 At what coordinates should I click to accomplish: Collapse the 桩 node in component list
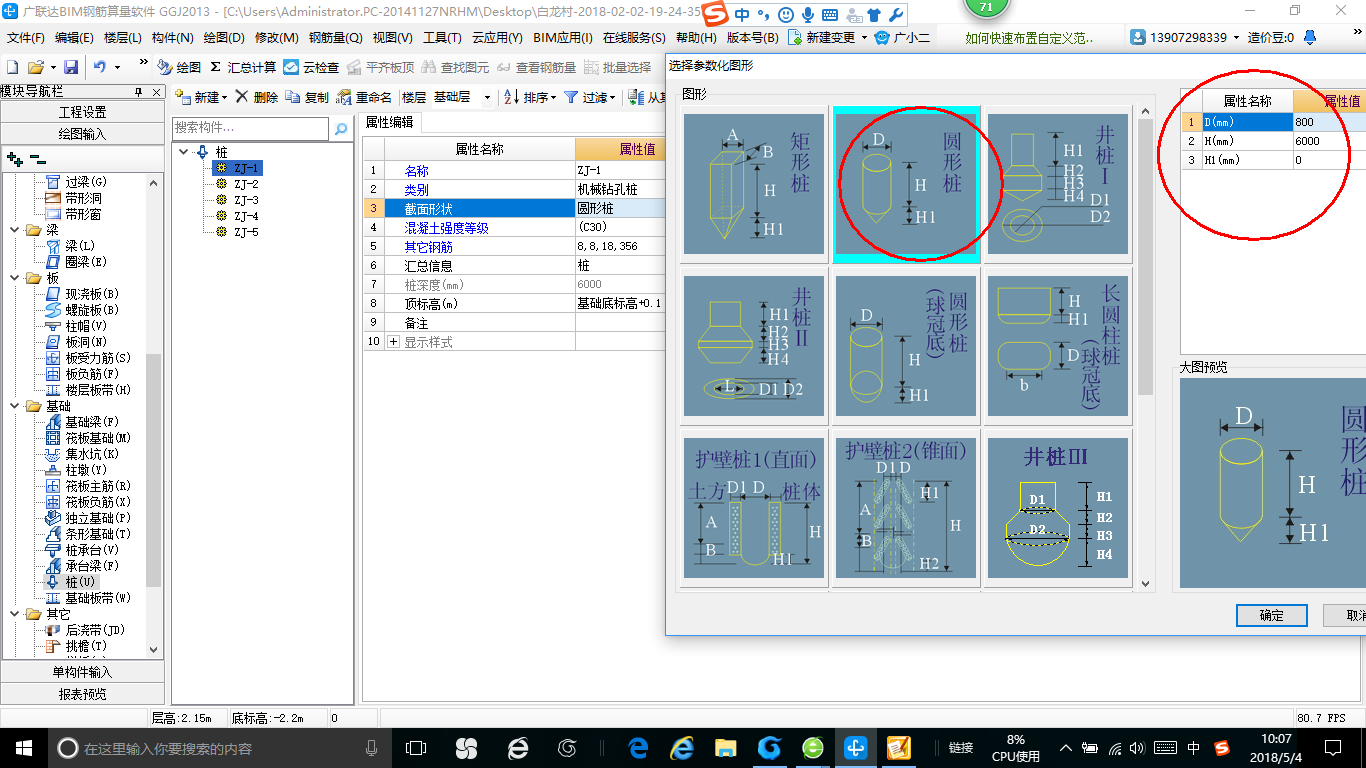coord(184,152)
